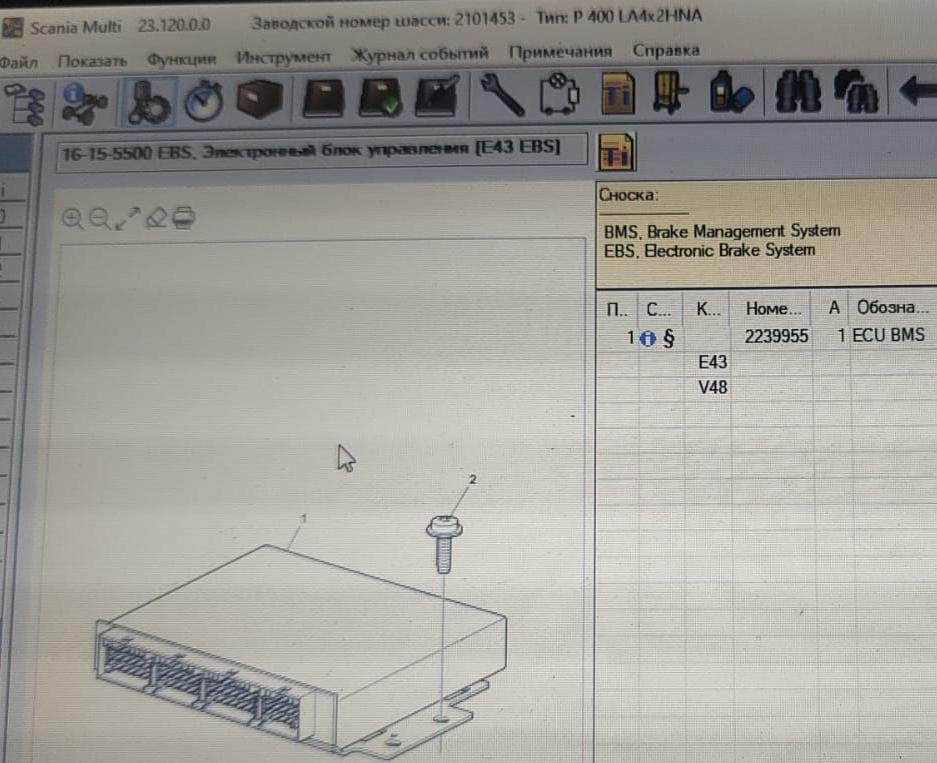
Task: Select part number 2239955 in the table
Action: pyautogui.click(x=776, y=337)
